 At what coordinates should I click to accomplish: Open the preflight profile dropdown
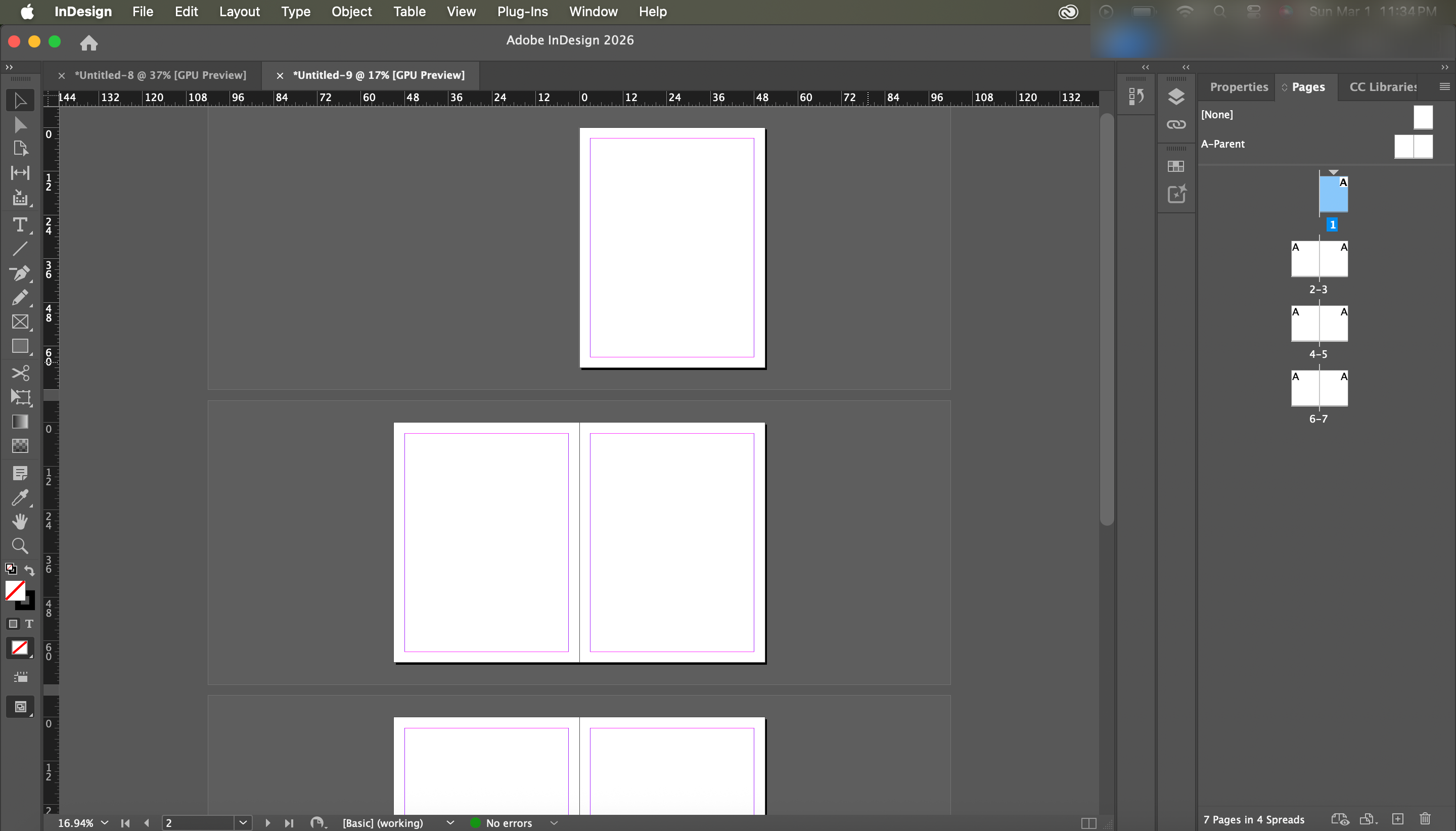(450, 823)
